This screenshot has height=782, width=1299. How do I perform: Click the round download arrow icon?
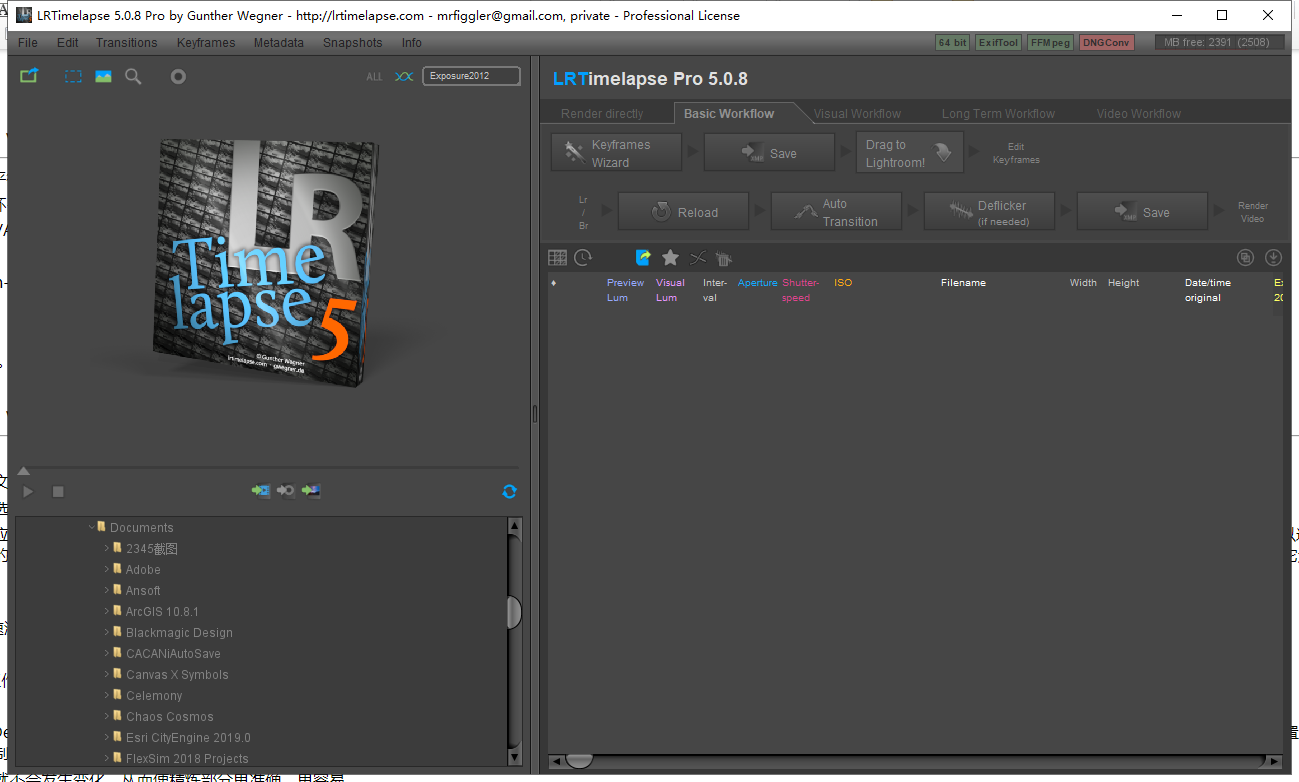(1273, 257)
